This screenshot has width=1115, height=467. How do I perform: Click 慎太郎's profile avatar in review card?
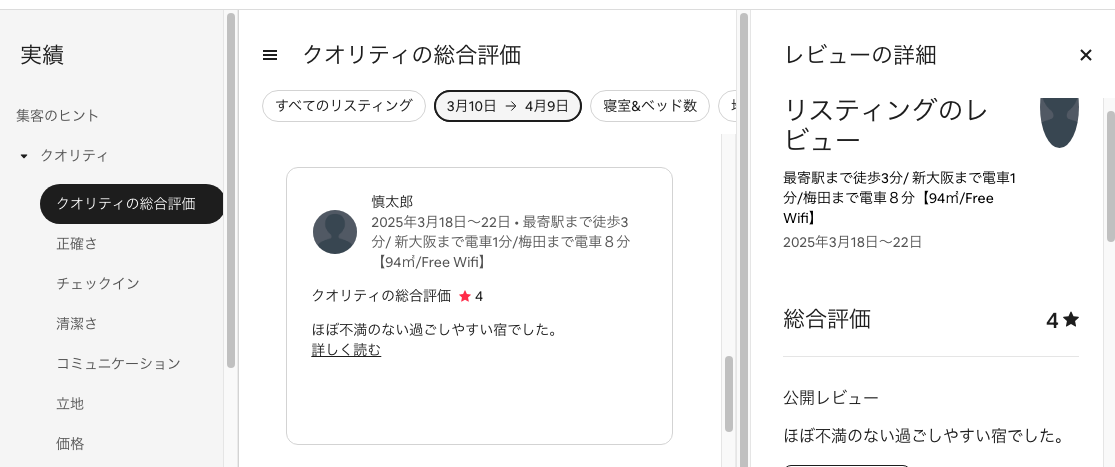[335, 232]
